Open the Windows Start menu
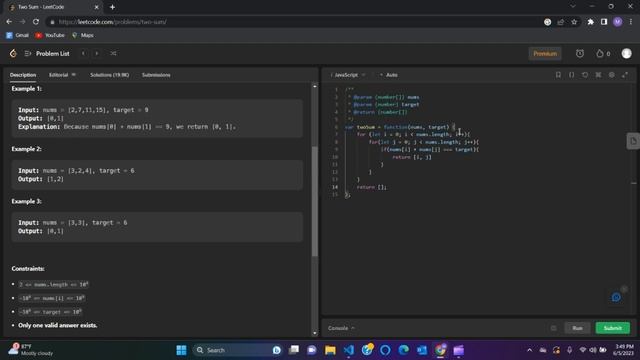The height and width of the screenshot is (360, 640). (x=181, y=350)
